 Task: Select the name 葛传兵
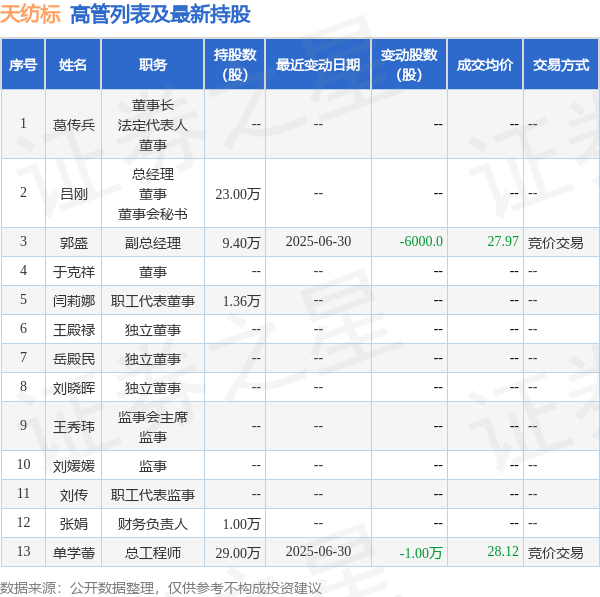click(73, 125)
